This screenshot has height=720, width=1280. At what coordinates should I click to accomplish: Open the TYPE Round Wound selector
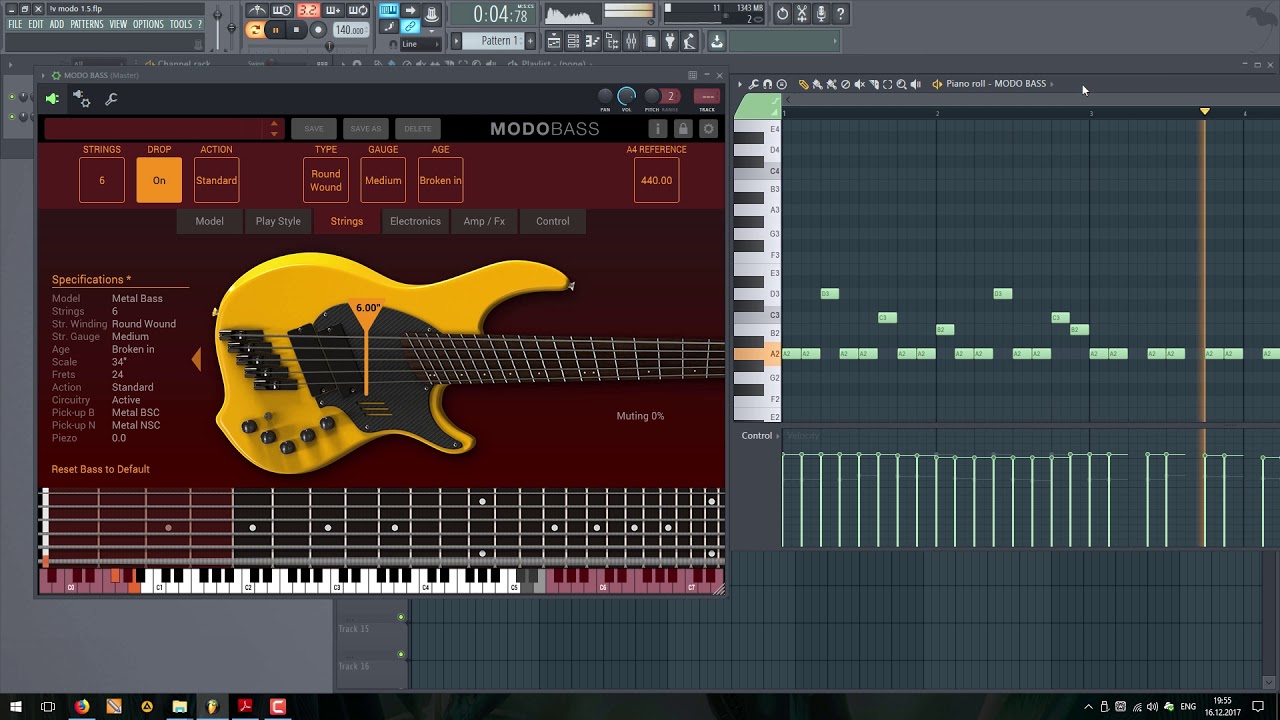[x=326, y=180]
